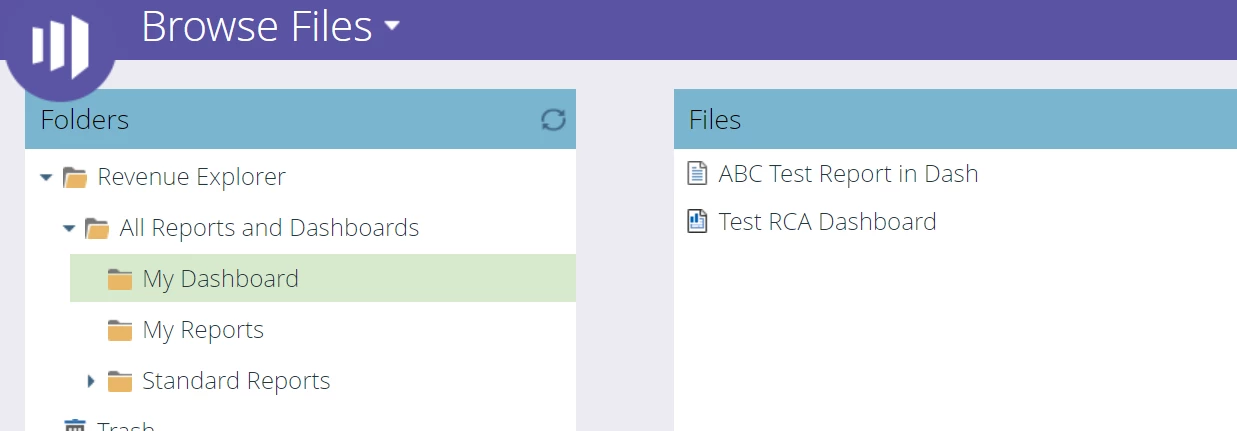Image resolution: width=1237 pixels, height=431 pixels.
Task: Click the ABC Test Report document icon
Action: (697, 174)
